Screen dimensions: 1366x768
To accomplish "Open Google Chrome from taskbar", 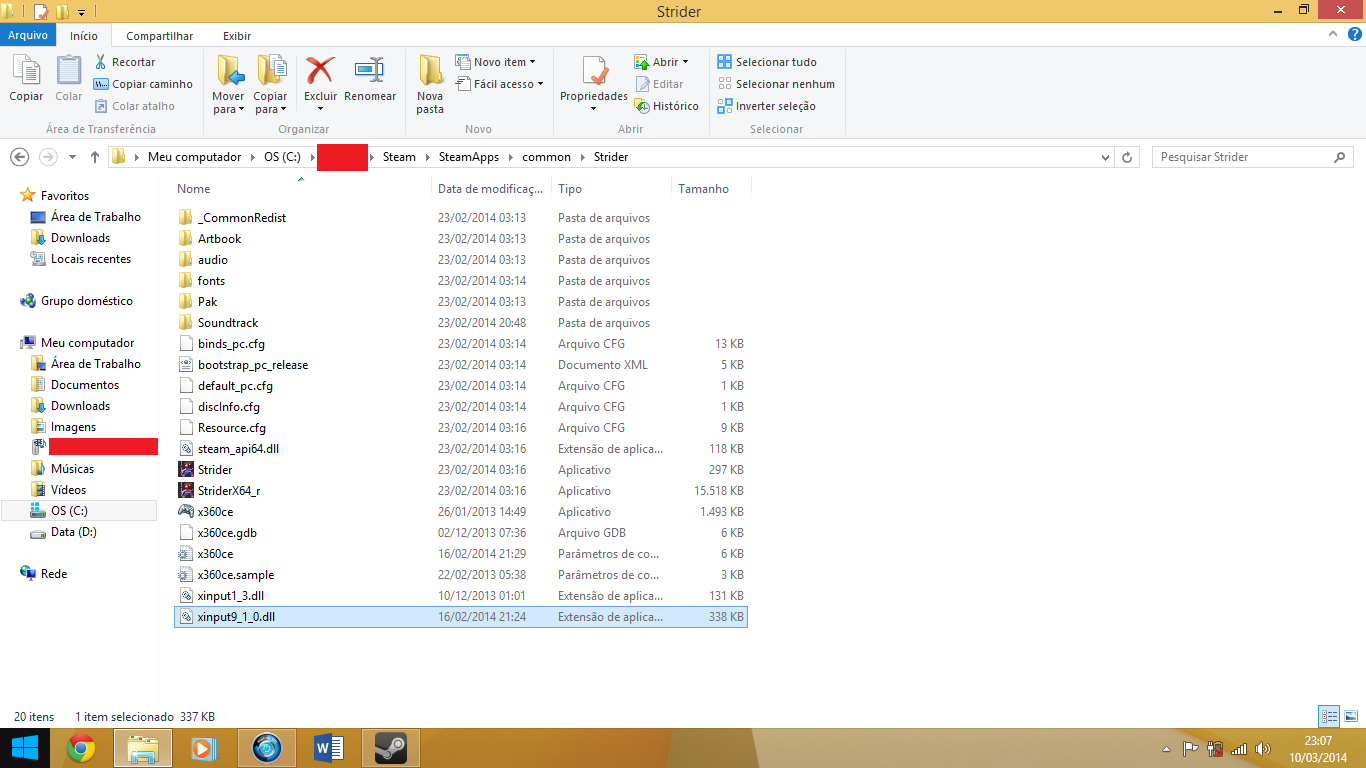I will [x=81, y=748].
